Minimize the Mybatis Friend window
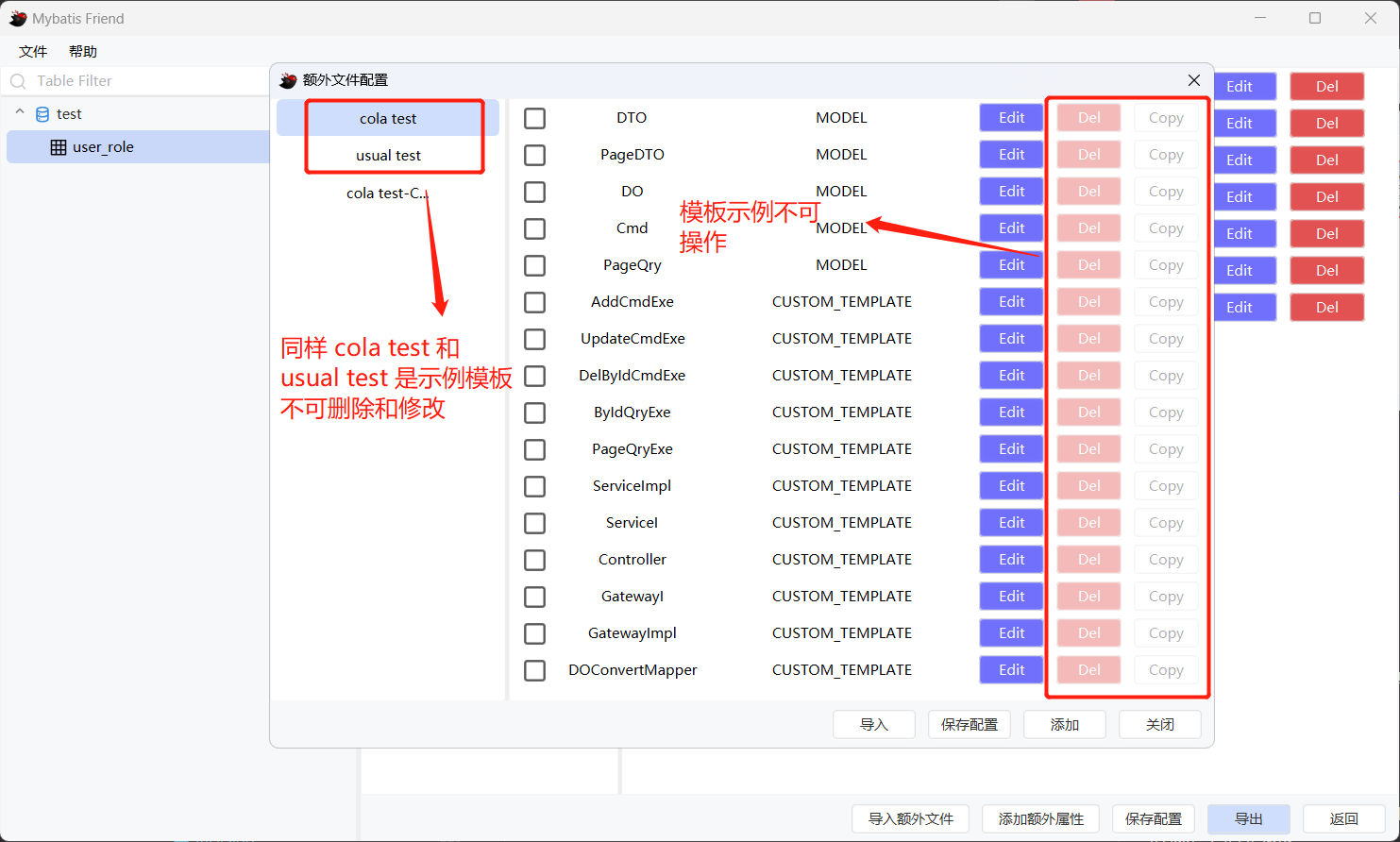This screenshot has height=842, width=1400. tap(1260, 18)
